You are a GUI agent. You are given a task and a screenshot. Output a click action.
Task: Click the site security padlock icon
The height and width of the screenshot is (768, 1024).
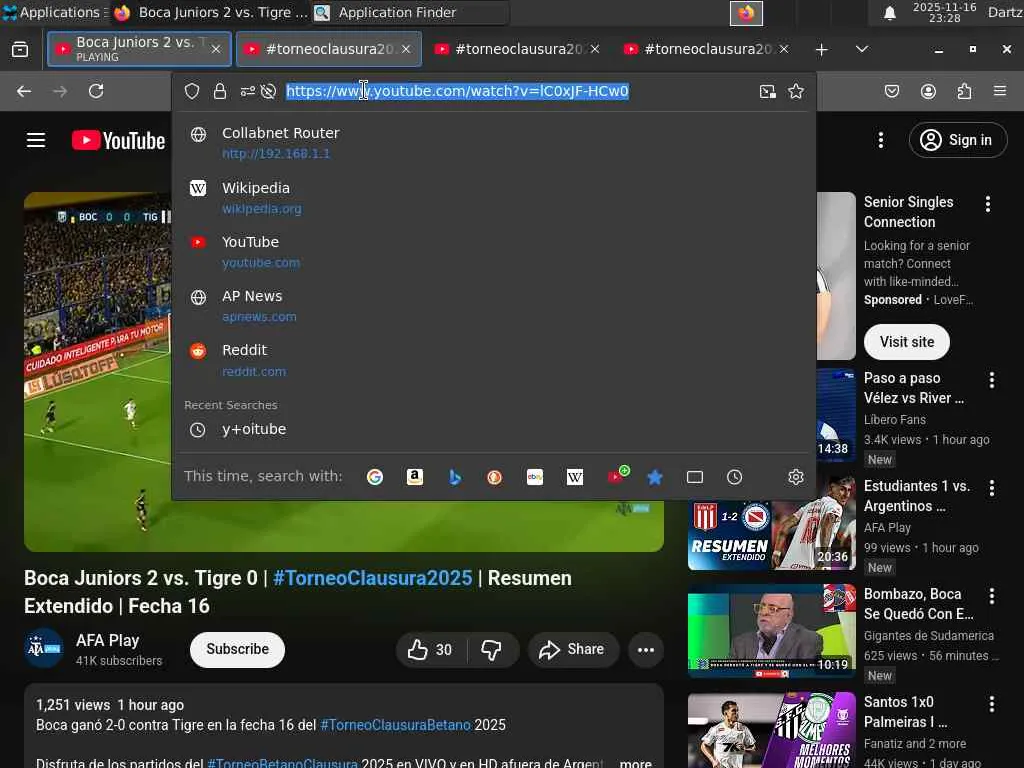[220, 91]
